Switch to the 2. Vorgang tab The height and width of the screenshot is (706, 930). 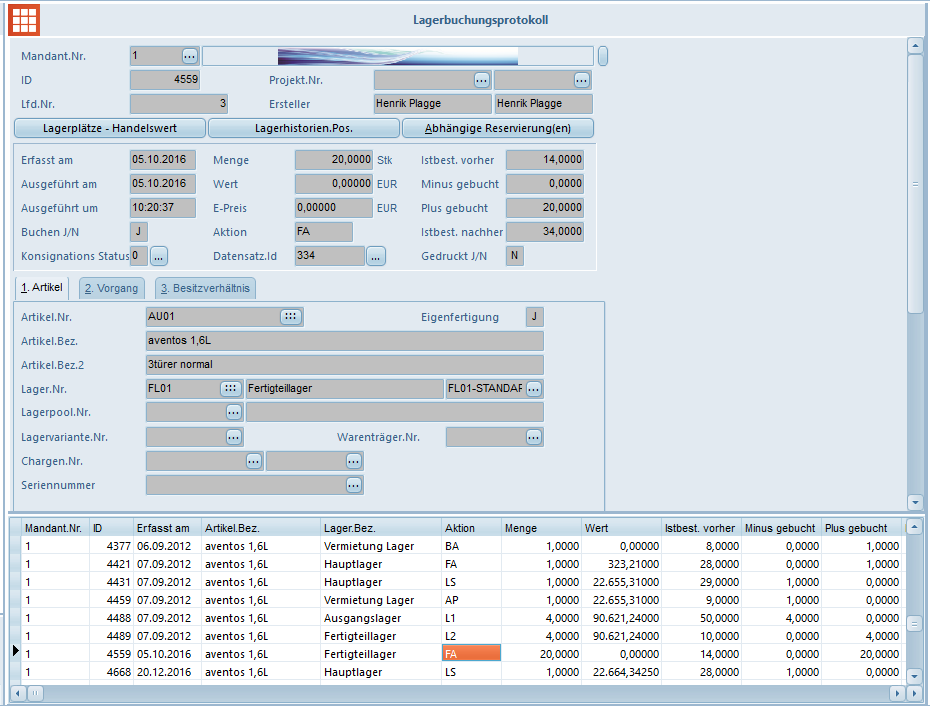point(112,288)
